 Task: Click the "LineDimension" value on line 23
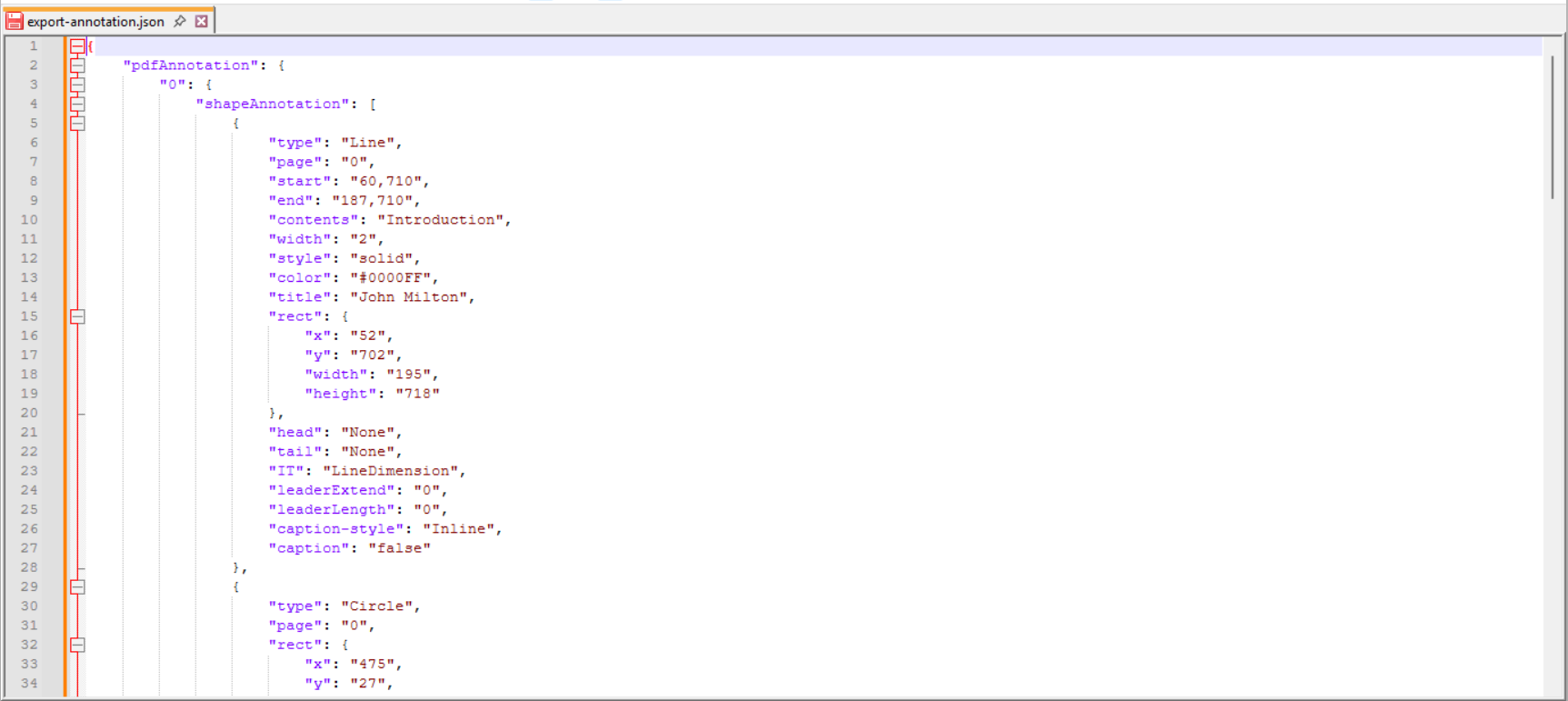pos(391,470)
